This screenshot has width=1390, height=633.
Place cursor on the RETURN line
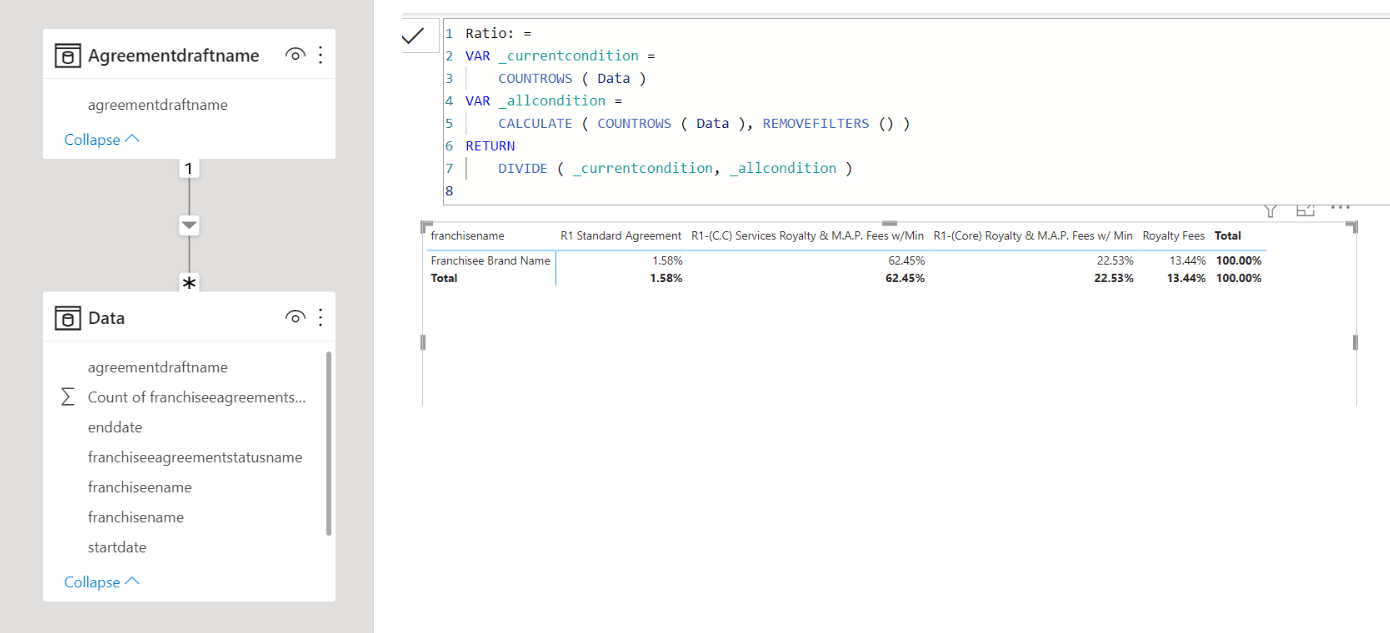(490, 146)
